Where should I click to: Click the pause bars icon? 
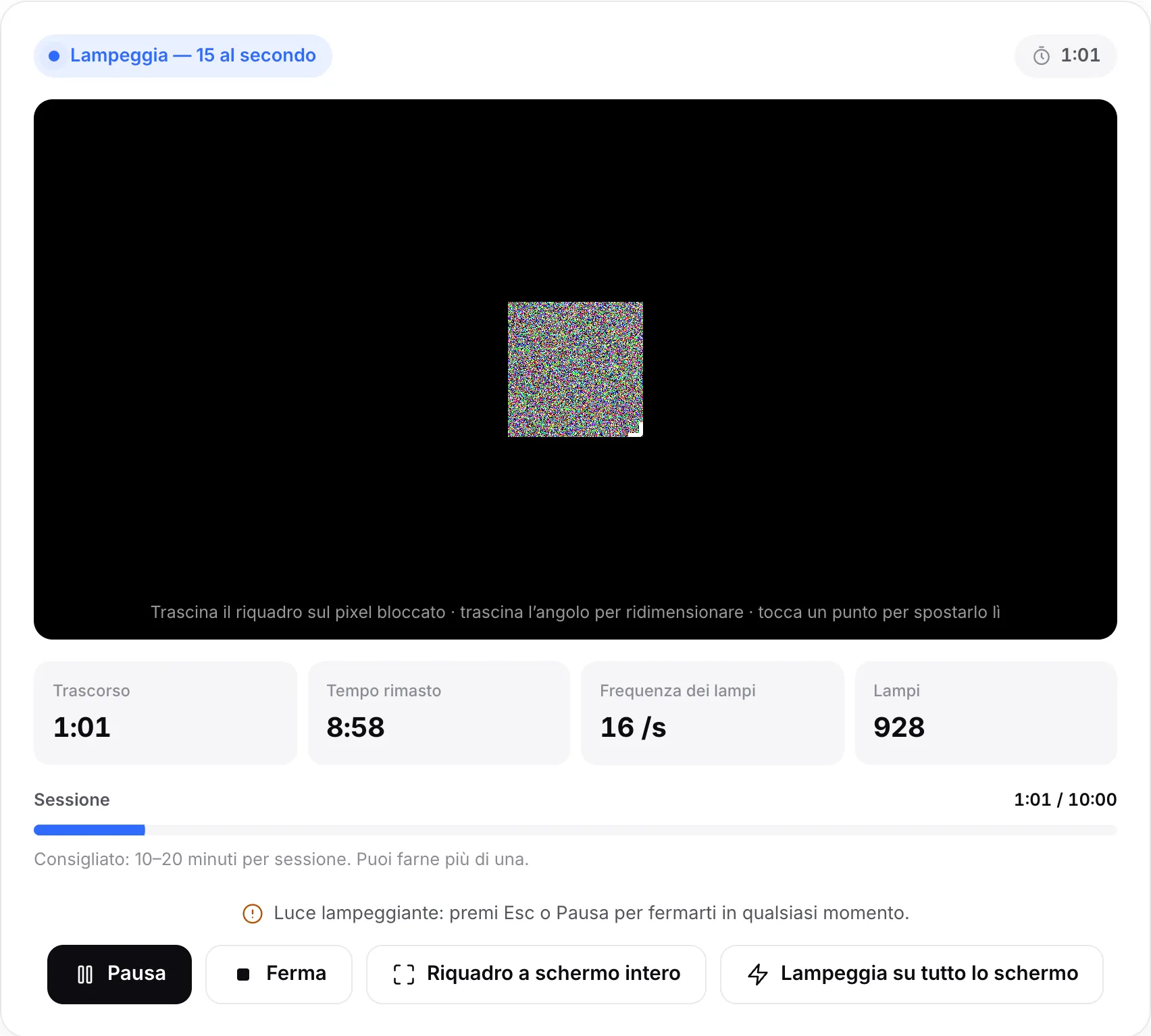pyautogui.click(x=85, y=975)
